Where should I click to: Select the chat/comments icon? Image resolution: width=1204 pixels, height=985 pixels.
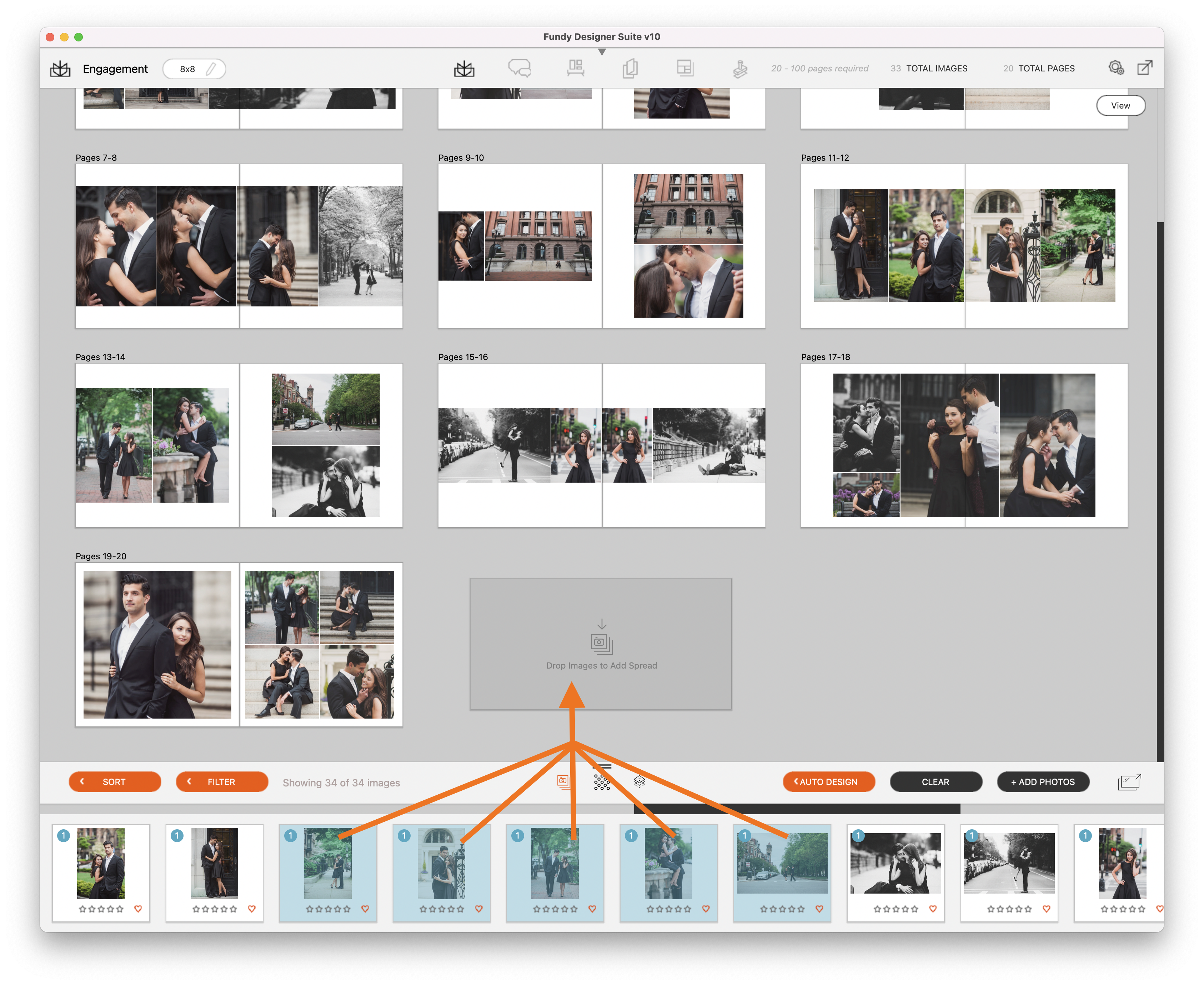pyautogui.click(x=519, y=67)
